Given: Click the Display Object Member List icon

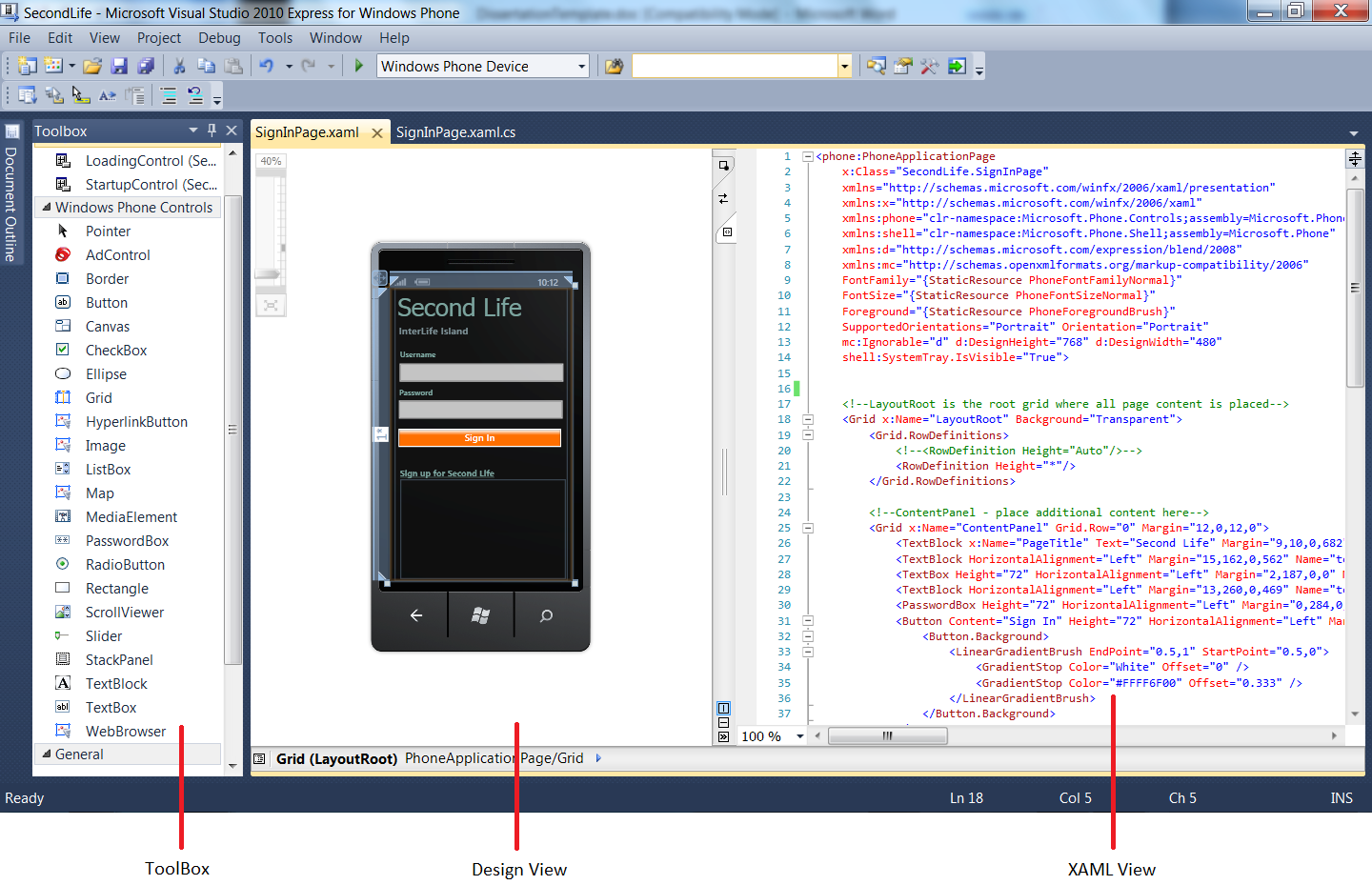Looking at the screenshot, I should [x=27, y=95].
